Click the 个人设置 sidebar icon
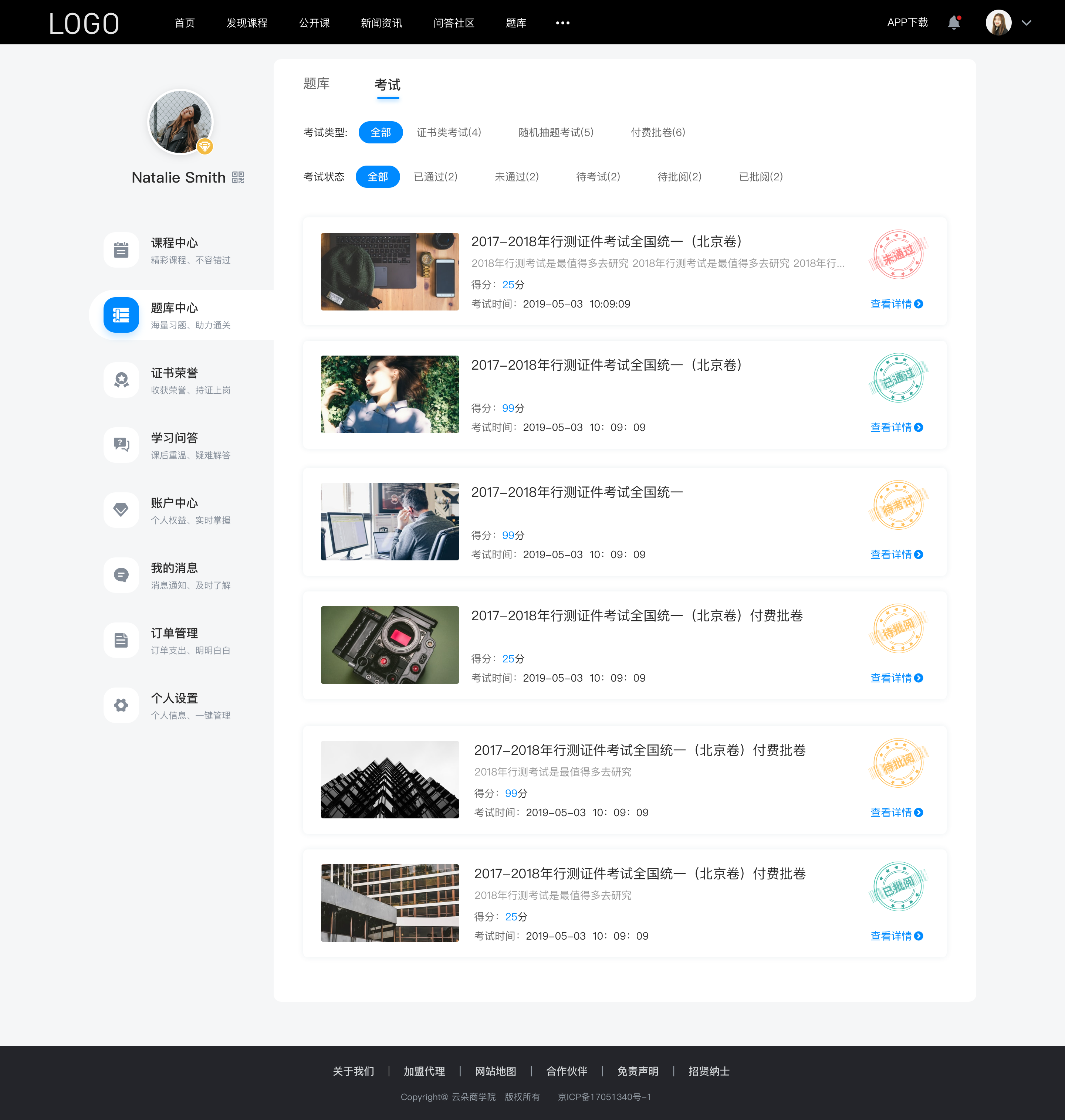 (x=121, y=703)
